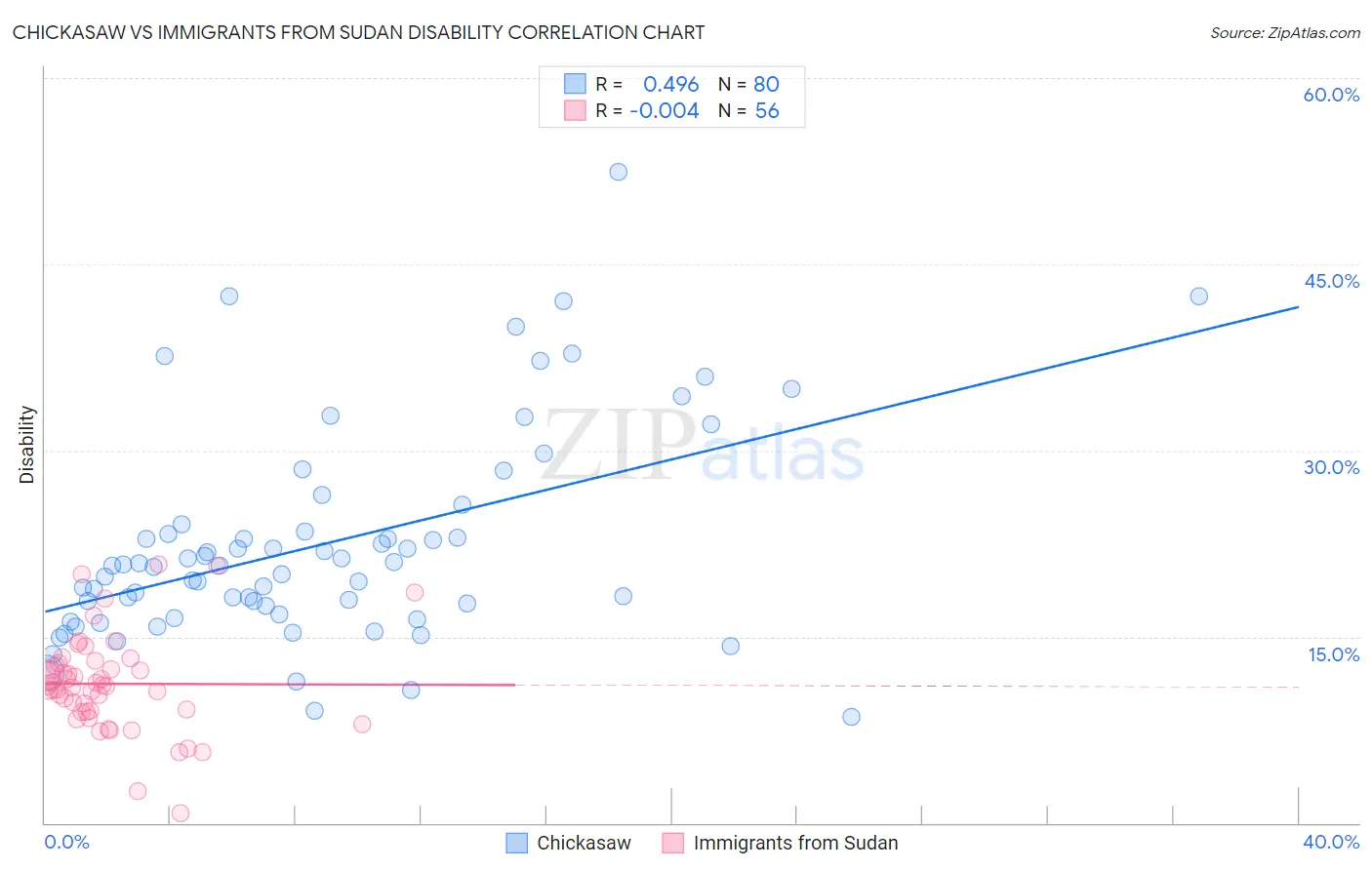Viewport: 1372px width, 870px height.
Task: Click the blue Chickasaw legend swatch at bottom
Action: point(516,843)
